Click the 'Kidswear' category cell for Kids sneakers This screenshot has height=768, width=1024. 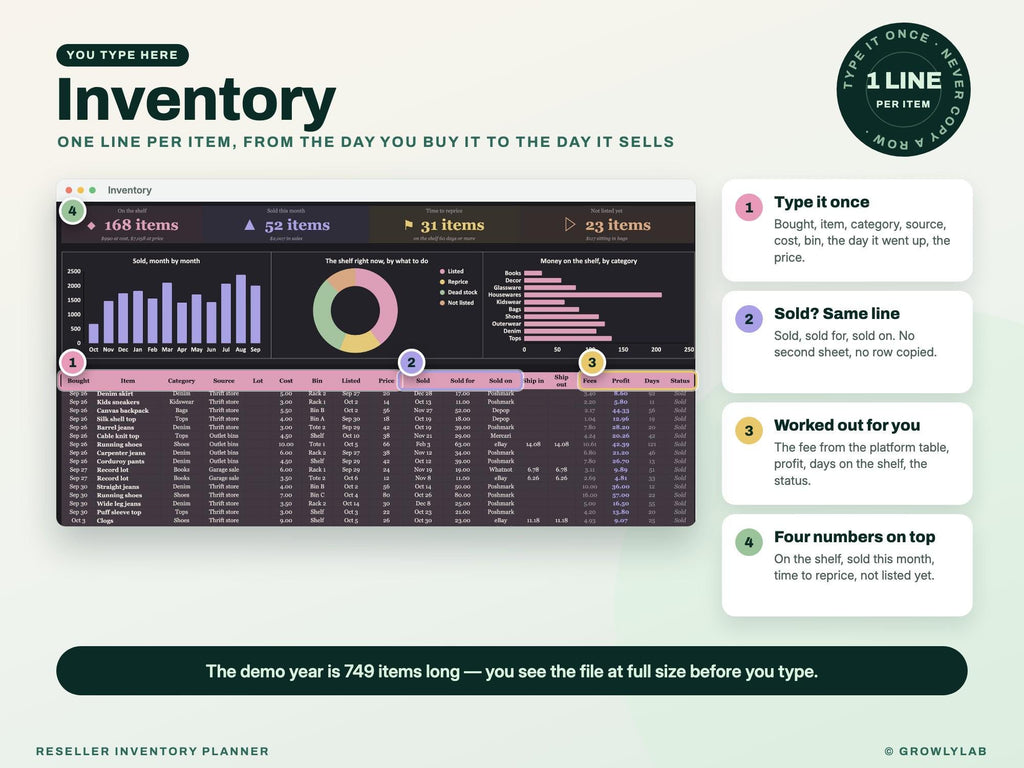tap(181, 402)
